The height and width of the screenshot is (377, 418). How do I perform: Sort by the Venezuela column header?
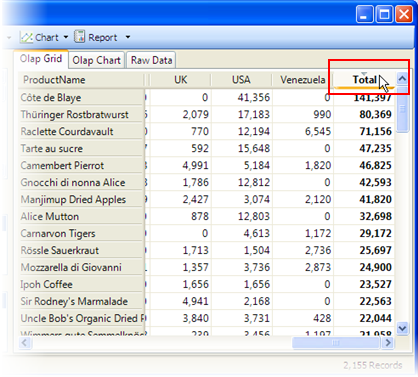pyautogui.click(x=303, y=80)
